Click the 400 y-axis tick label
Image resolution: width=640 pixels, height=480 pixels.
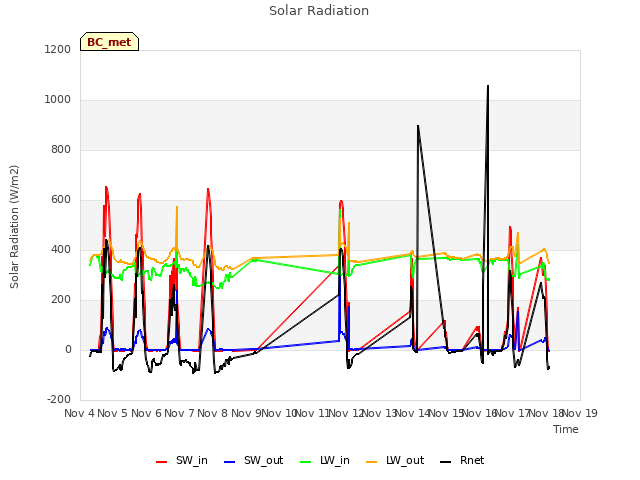(61, 249)
